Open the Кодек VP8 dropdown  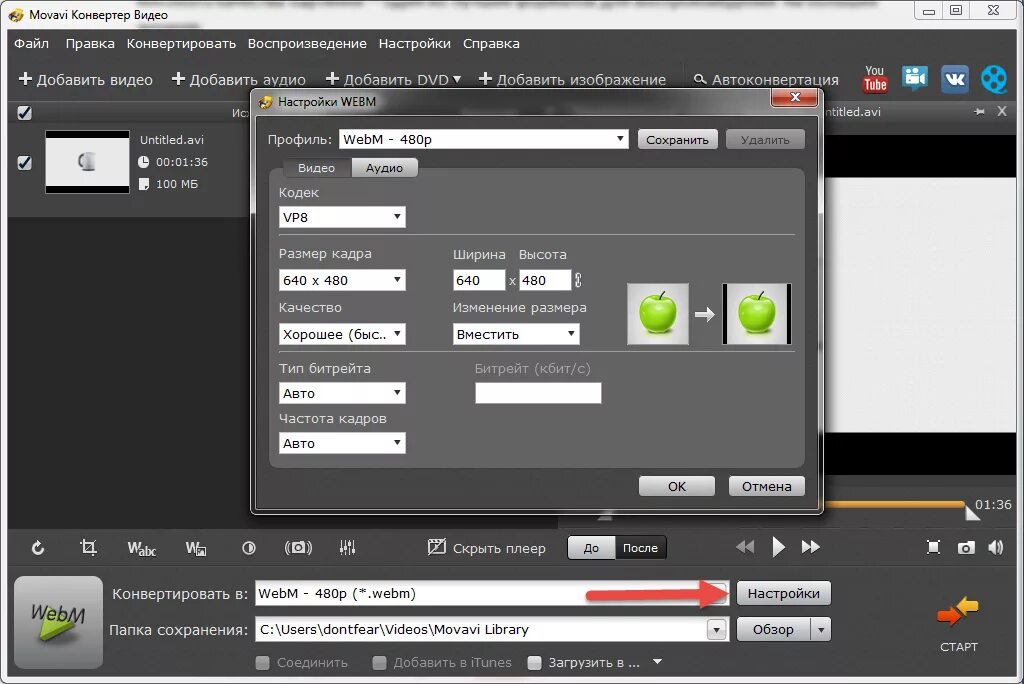point(342,217)
